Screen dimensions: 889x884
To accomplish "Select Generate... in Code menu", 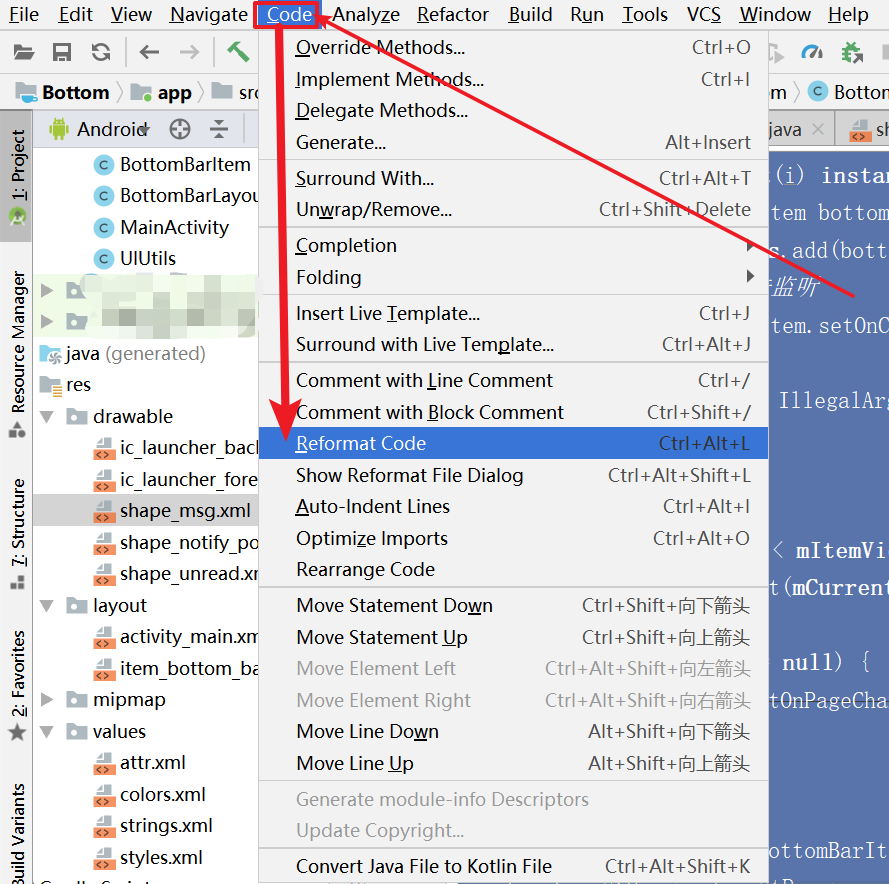I will [514, 142].
